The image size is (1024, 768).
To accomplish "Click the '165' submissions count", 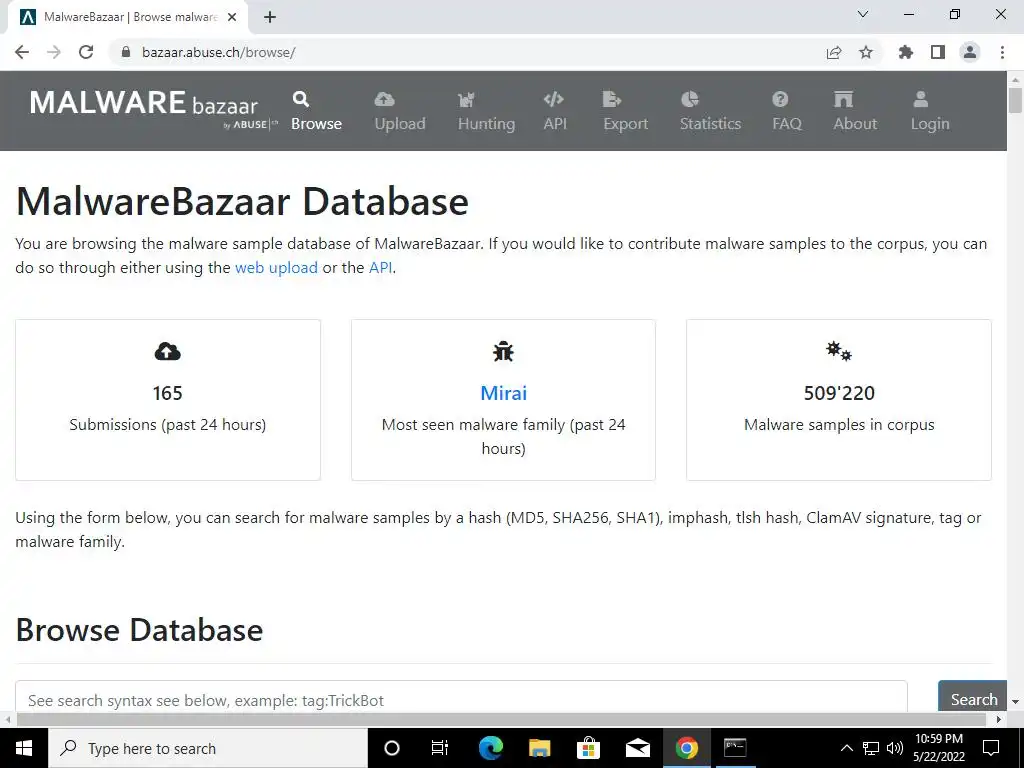I will 168,393.
